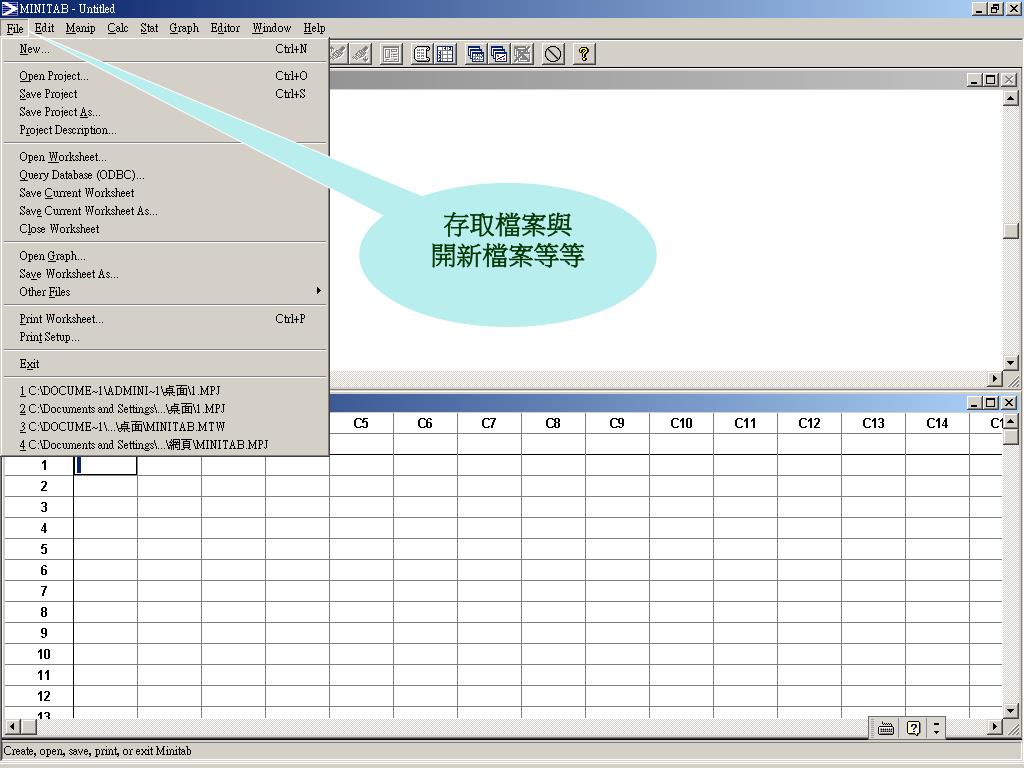Select Save Worksheet As... menu entry

tap(165, 274)
